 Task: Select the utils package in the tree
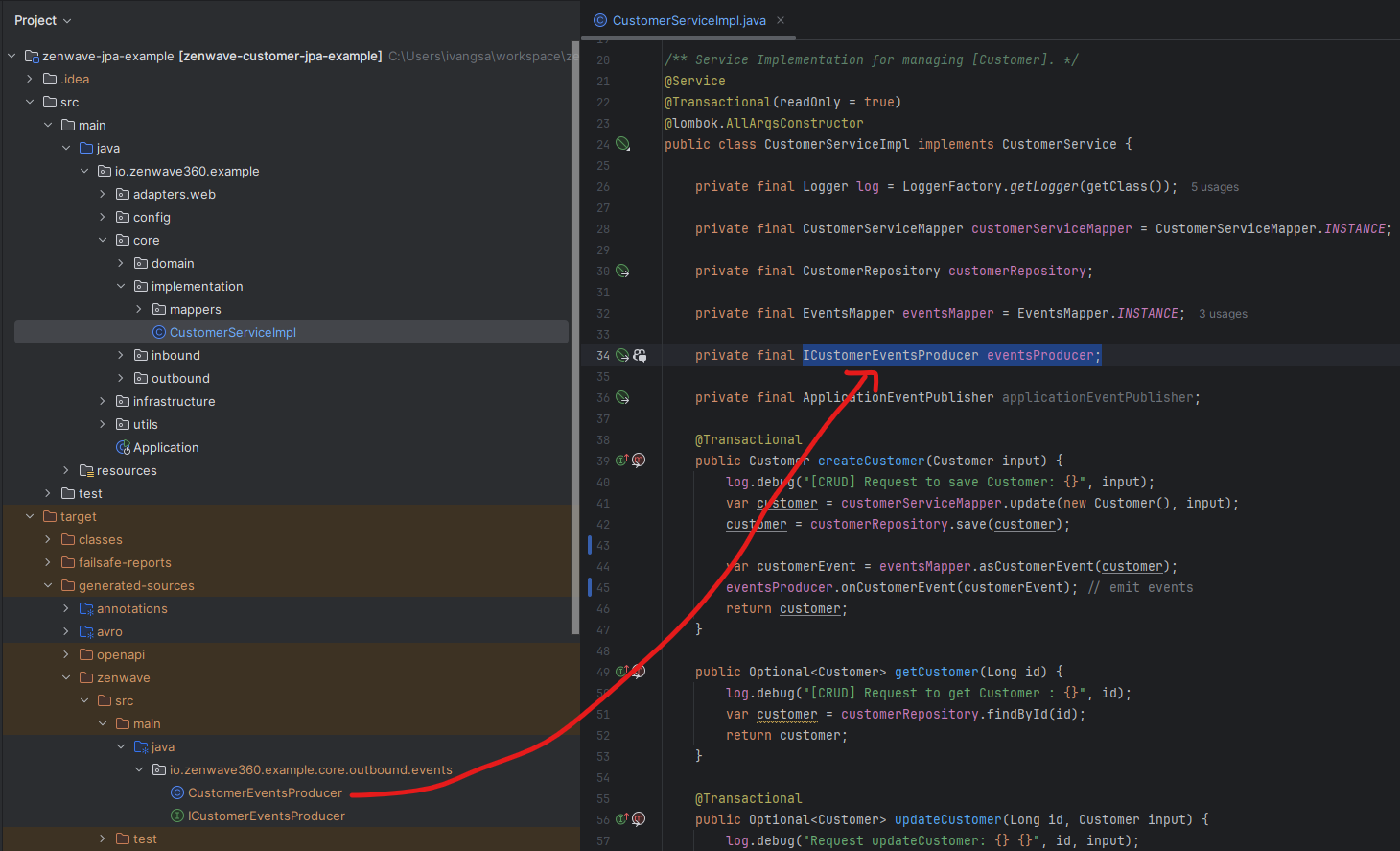tap(146, 424)
